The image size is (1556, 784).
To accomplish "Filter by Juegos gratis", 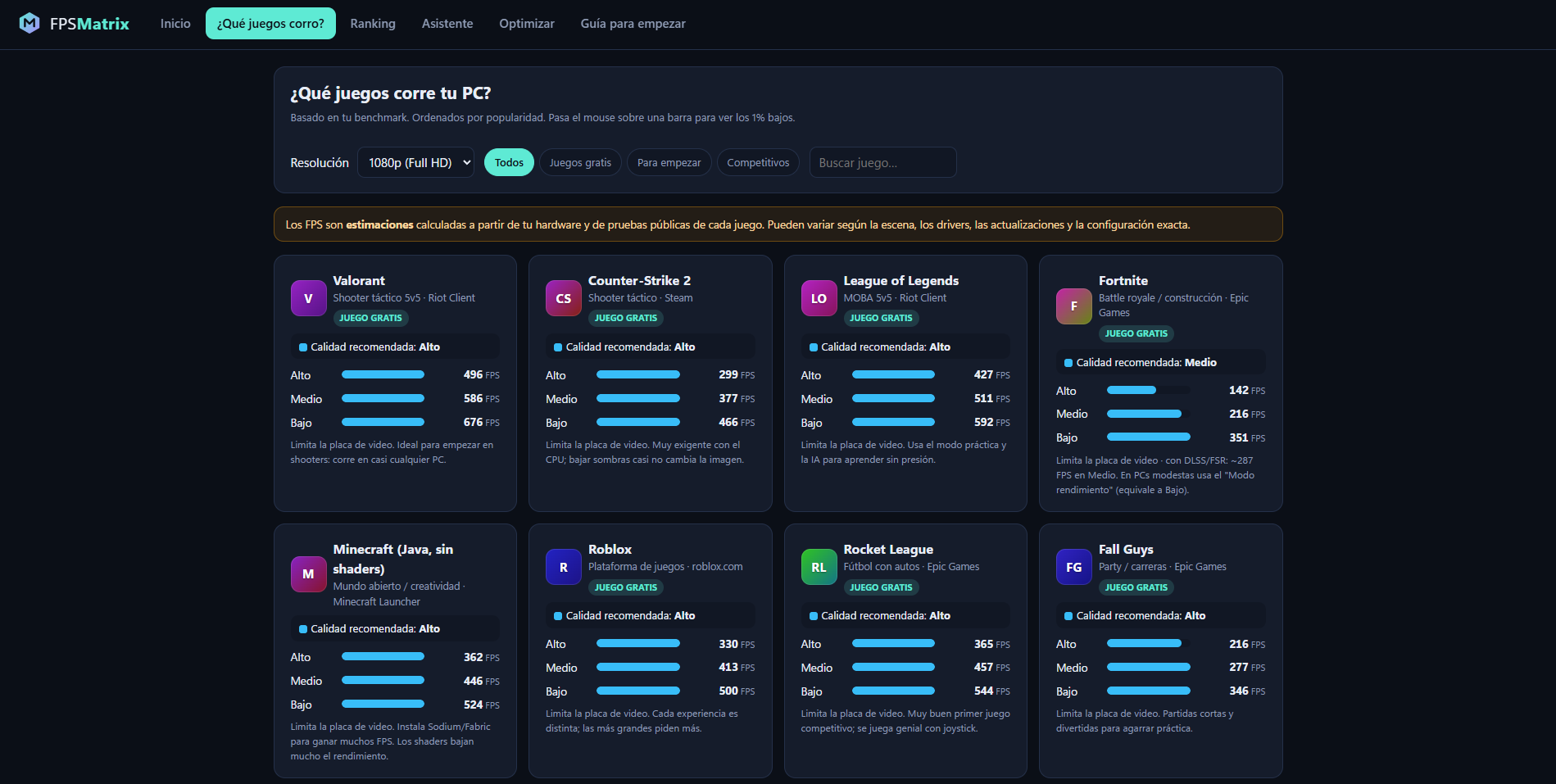I will pos(580,162).
